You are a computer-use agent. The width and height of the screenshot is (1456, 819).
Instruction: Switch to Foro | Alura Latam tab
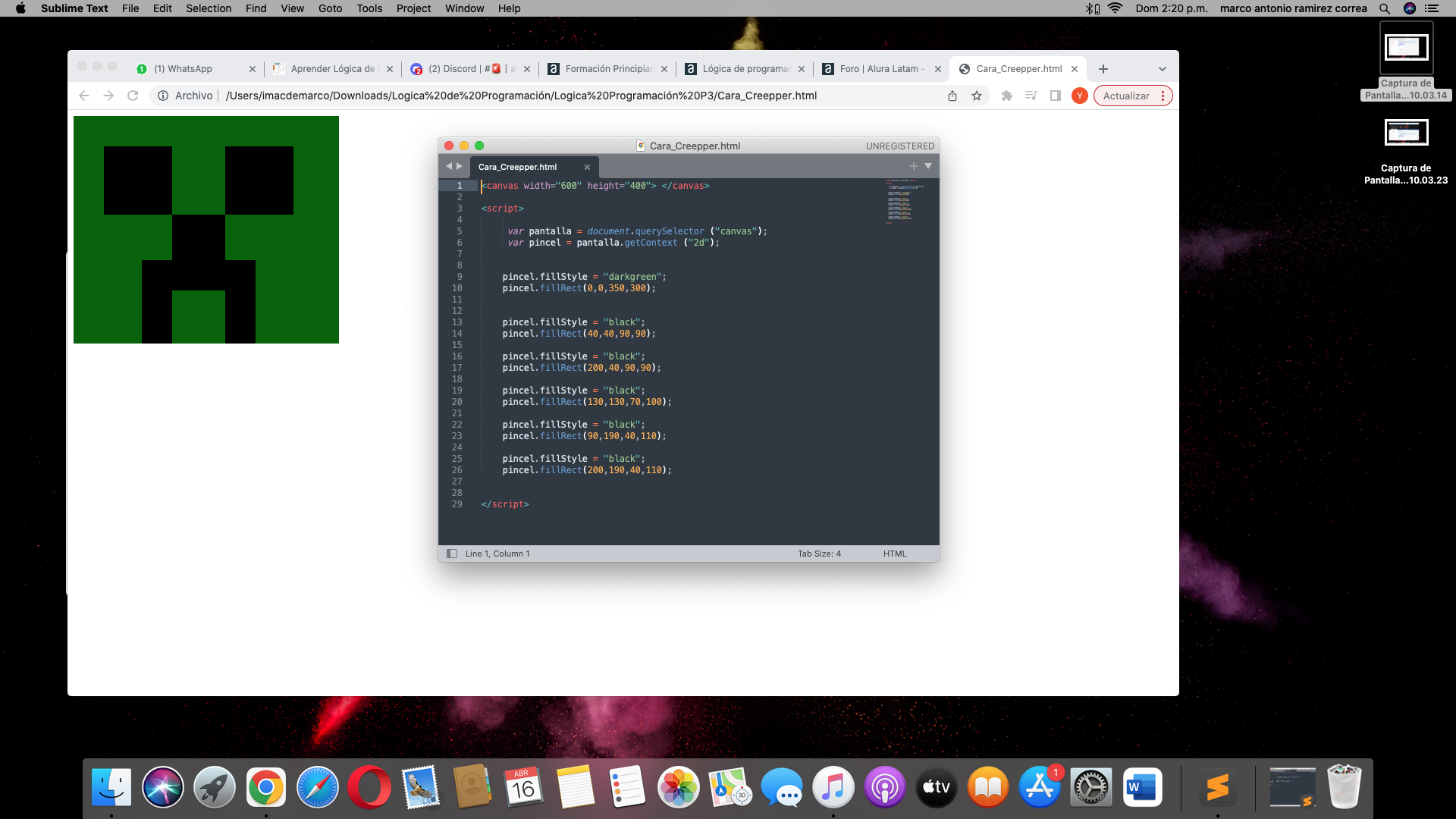[x=881, y=69]
